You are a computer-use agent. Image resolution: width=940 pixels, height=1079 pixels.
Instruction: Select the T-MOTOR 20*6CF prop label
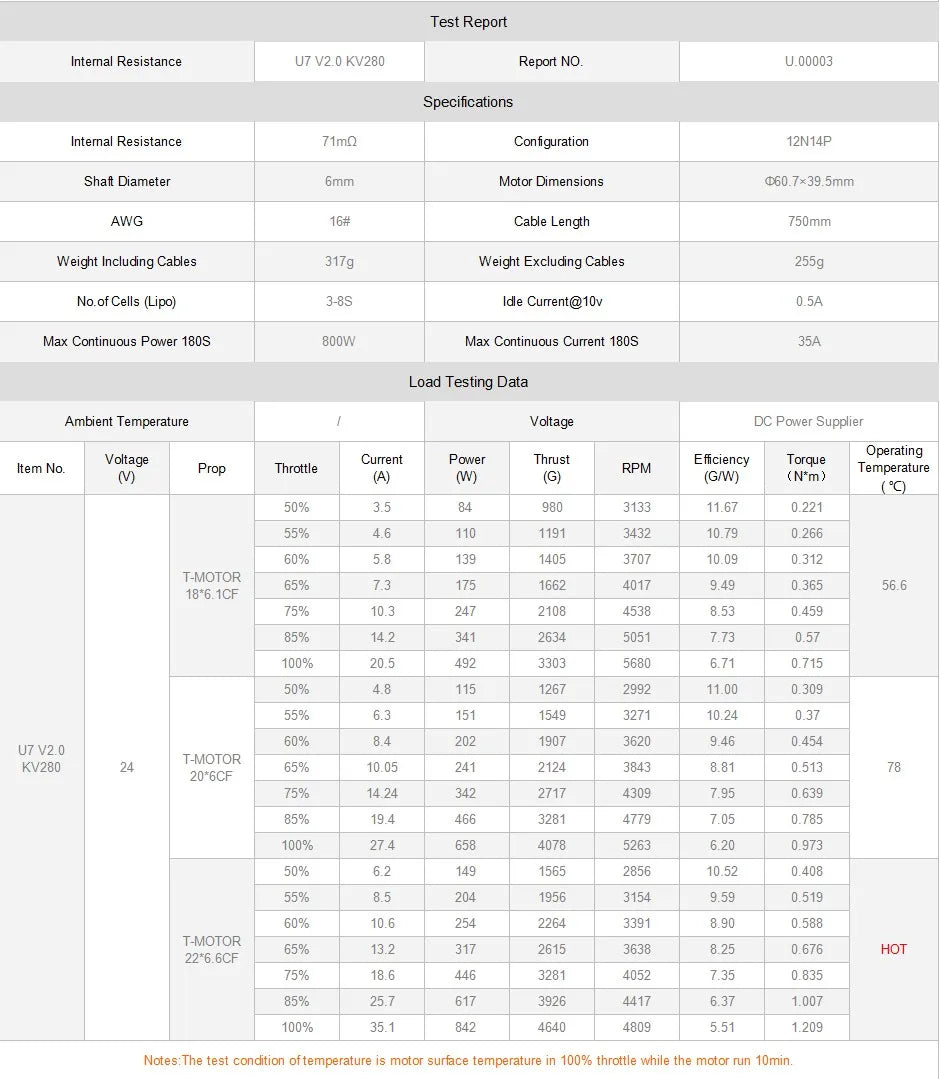click(211, 767)
